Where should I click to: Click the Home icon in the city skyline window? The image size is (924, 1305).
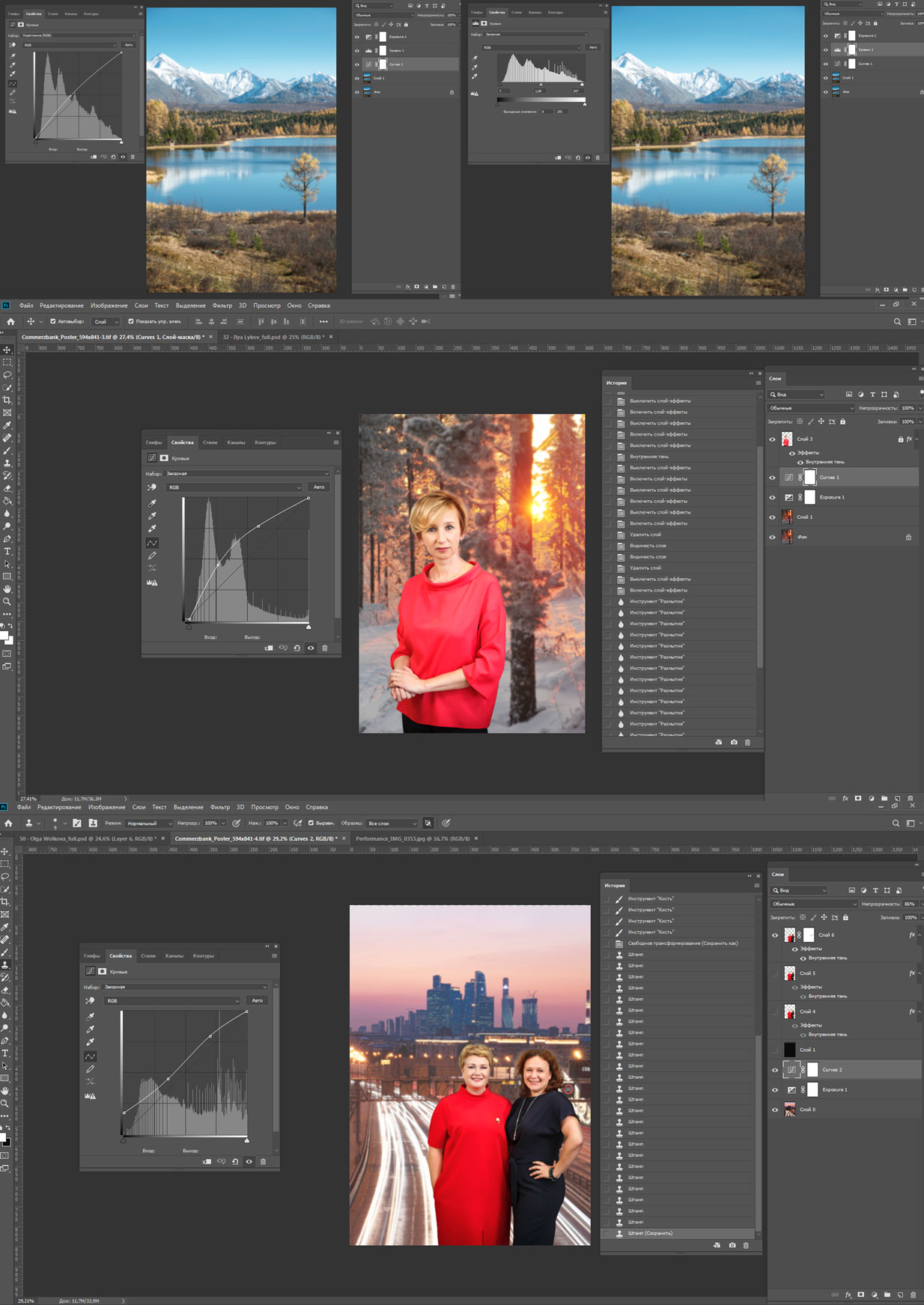point(8,823)
